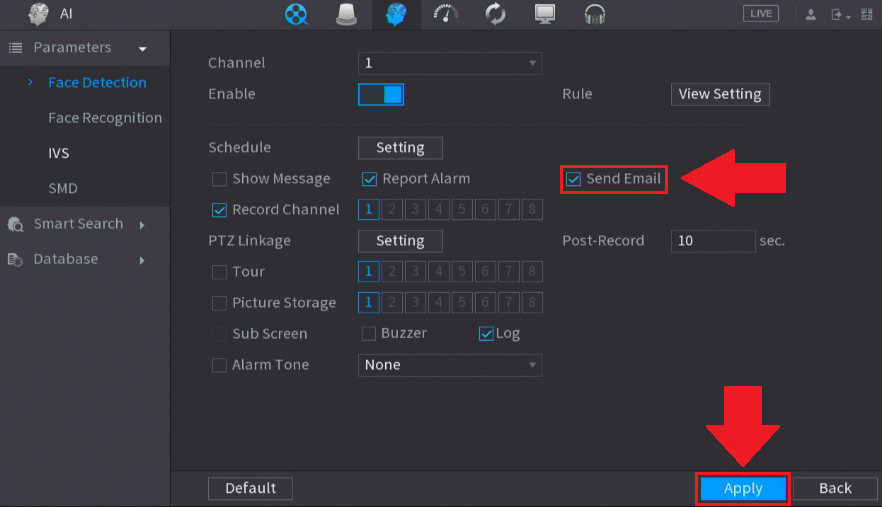The height and width of the screenshot is (507, 882).
Task: Open the audio headphones icon
Action: tap(595, 14)
